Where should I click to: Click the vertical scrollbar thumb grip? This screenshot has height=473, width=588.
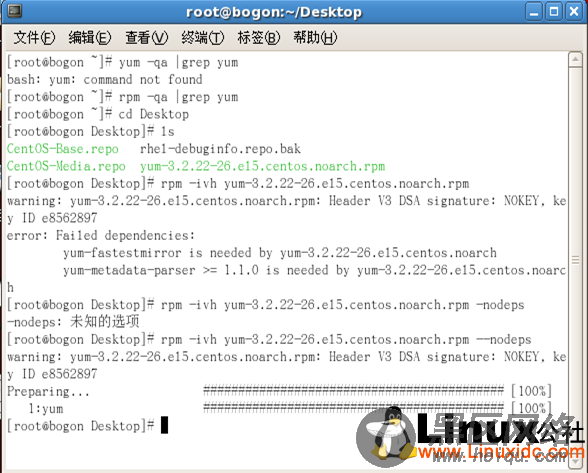coord(575,260)
